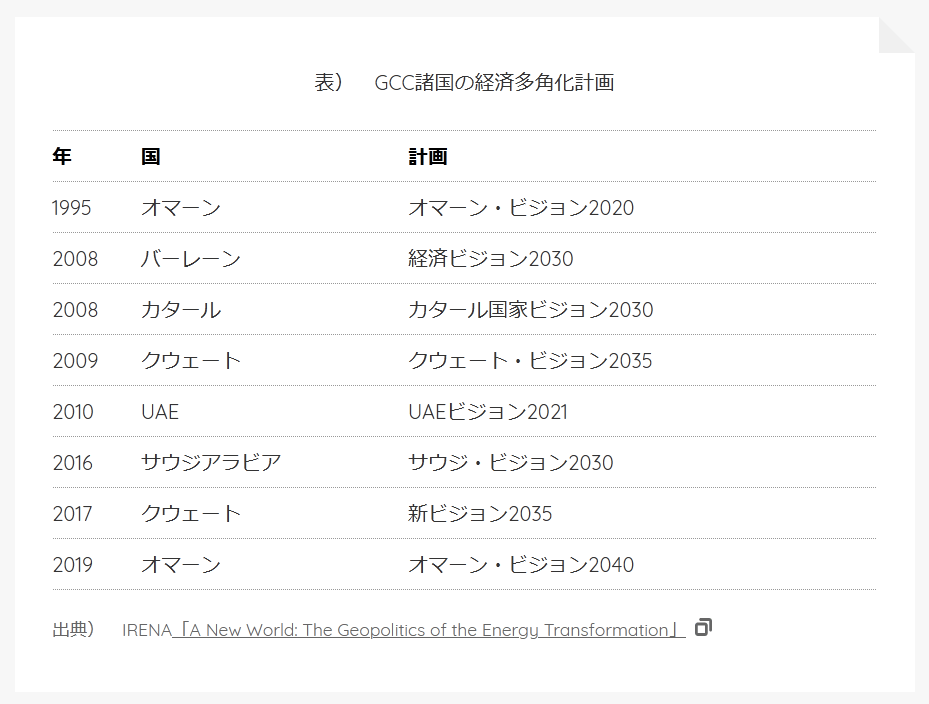This screenshot has width=929, height=704.
Task: Click the external link icon beside the IRENA source
Action: [703, 628]
